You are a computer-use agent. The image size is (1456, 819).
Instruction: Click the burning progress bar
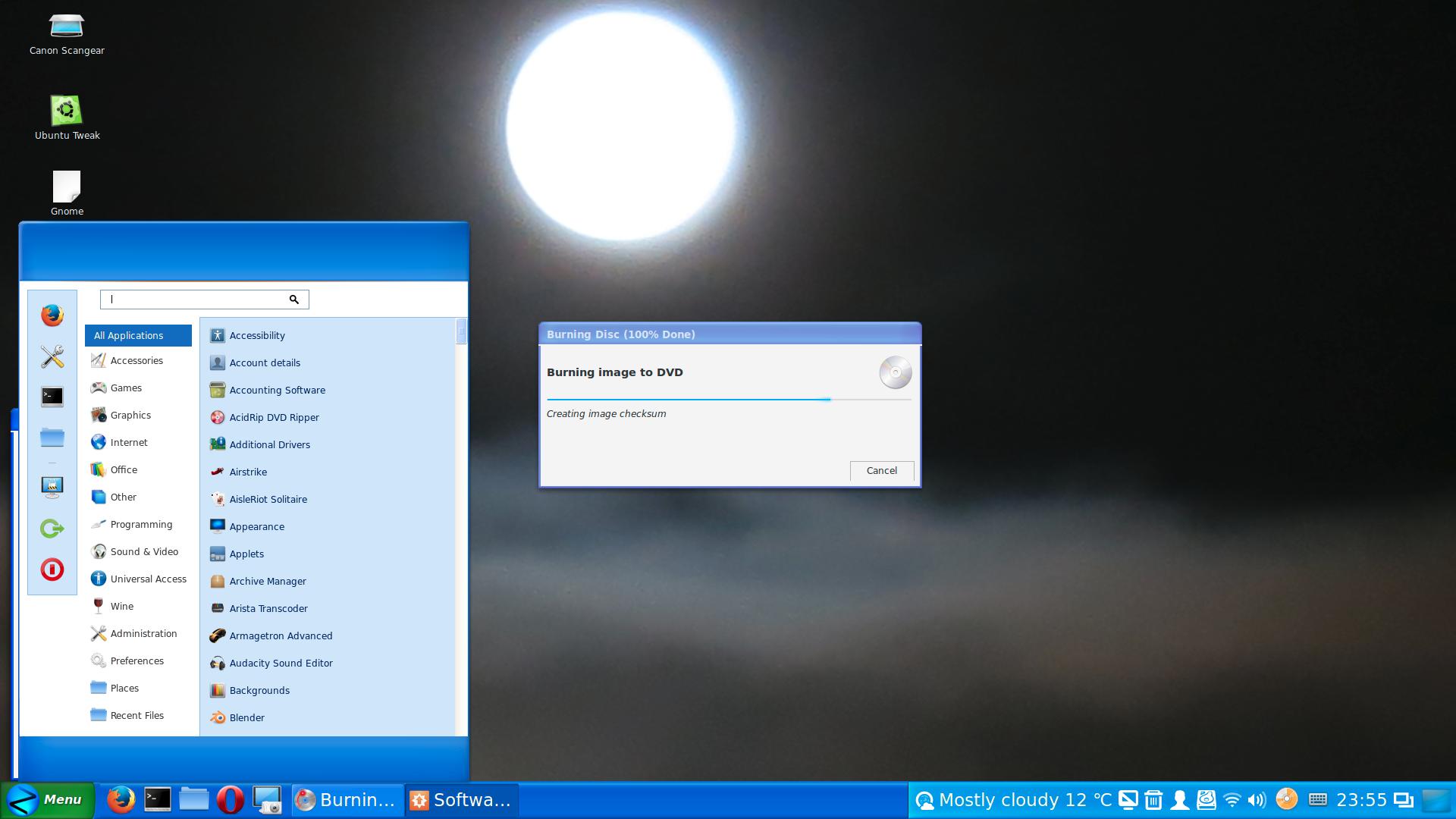point(728,399)
